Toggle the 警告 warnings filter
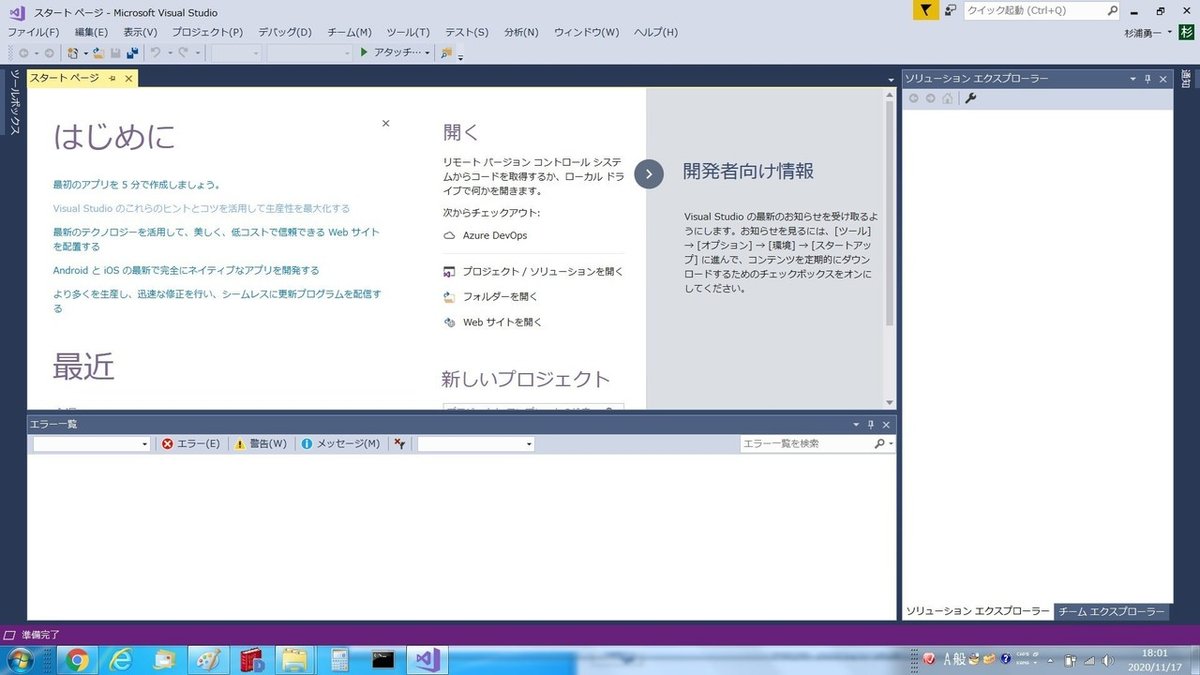The image size is (1200, 675). (260, 443)
